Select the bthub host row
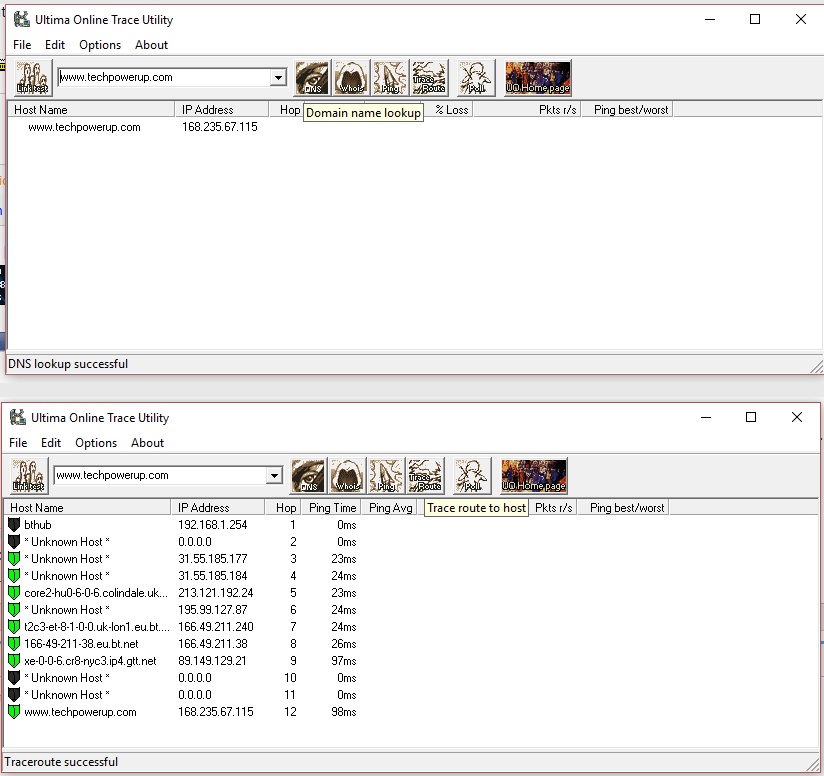 point(38,525)
